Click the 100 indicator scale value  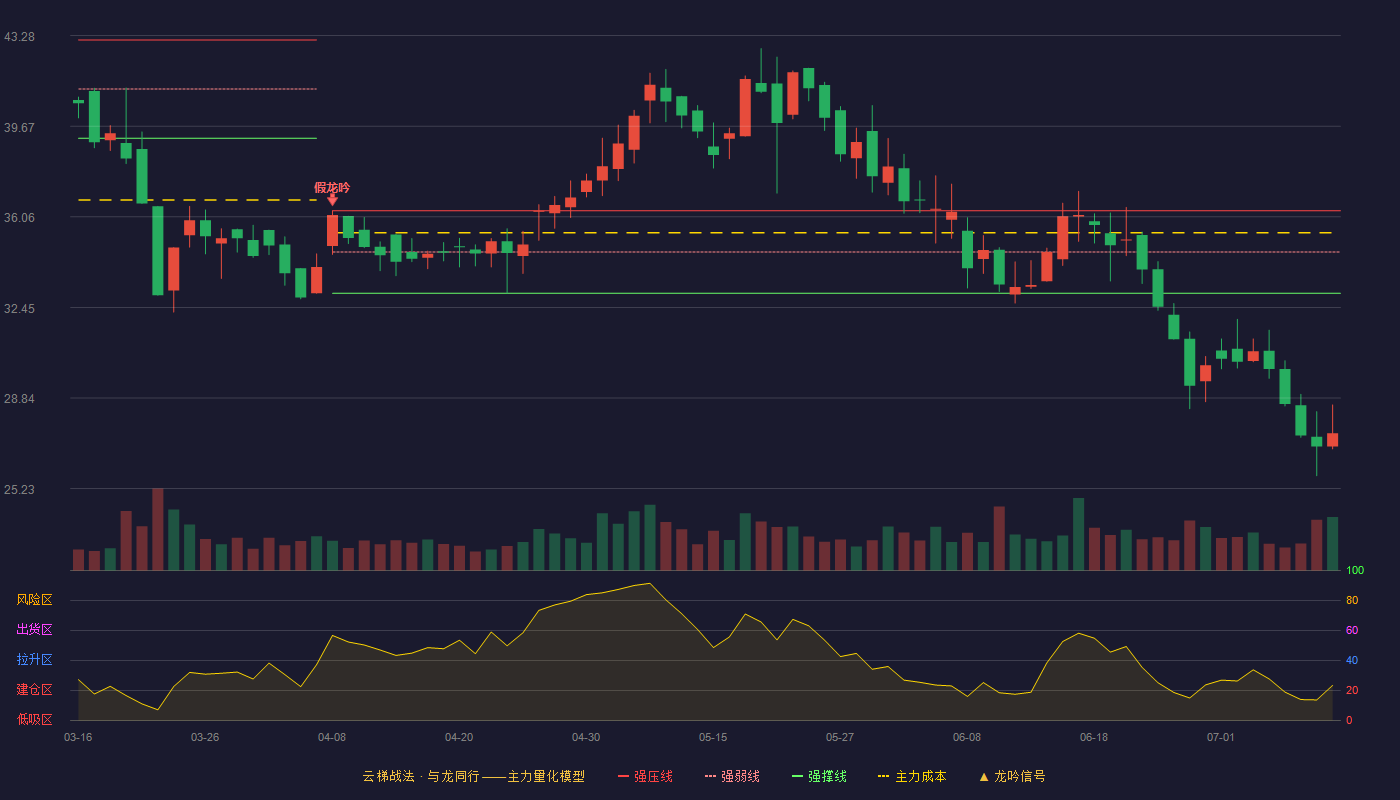click(1355, 570)
